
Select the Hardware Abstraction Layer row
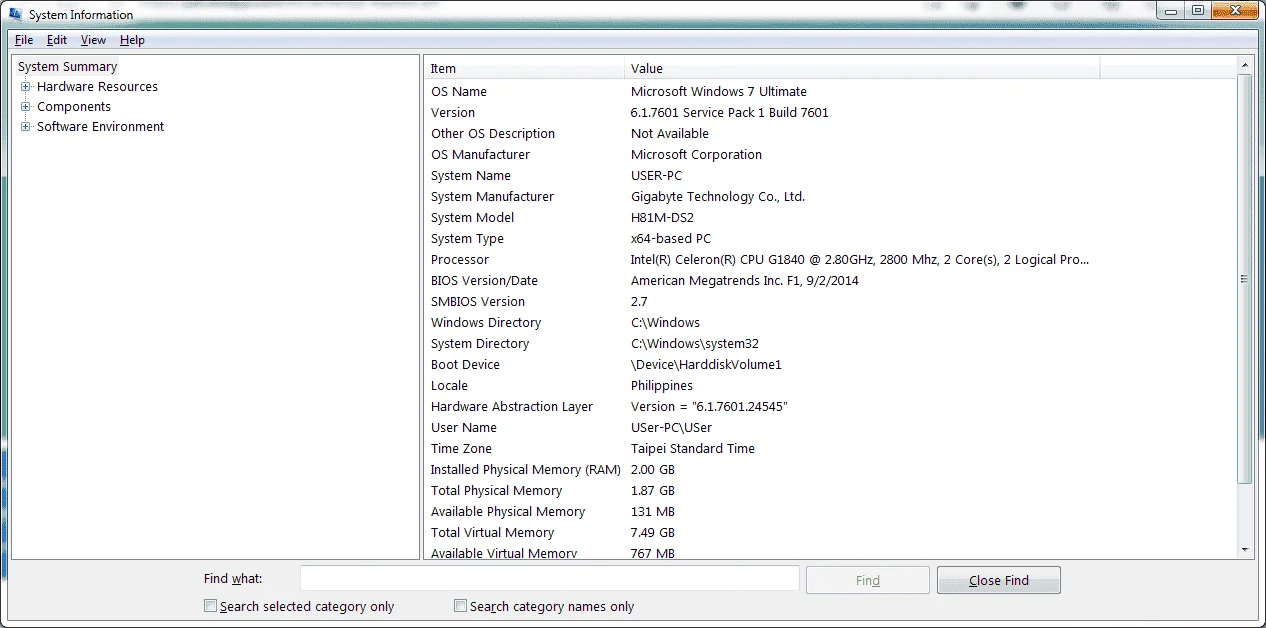click(830, 407)
